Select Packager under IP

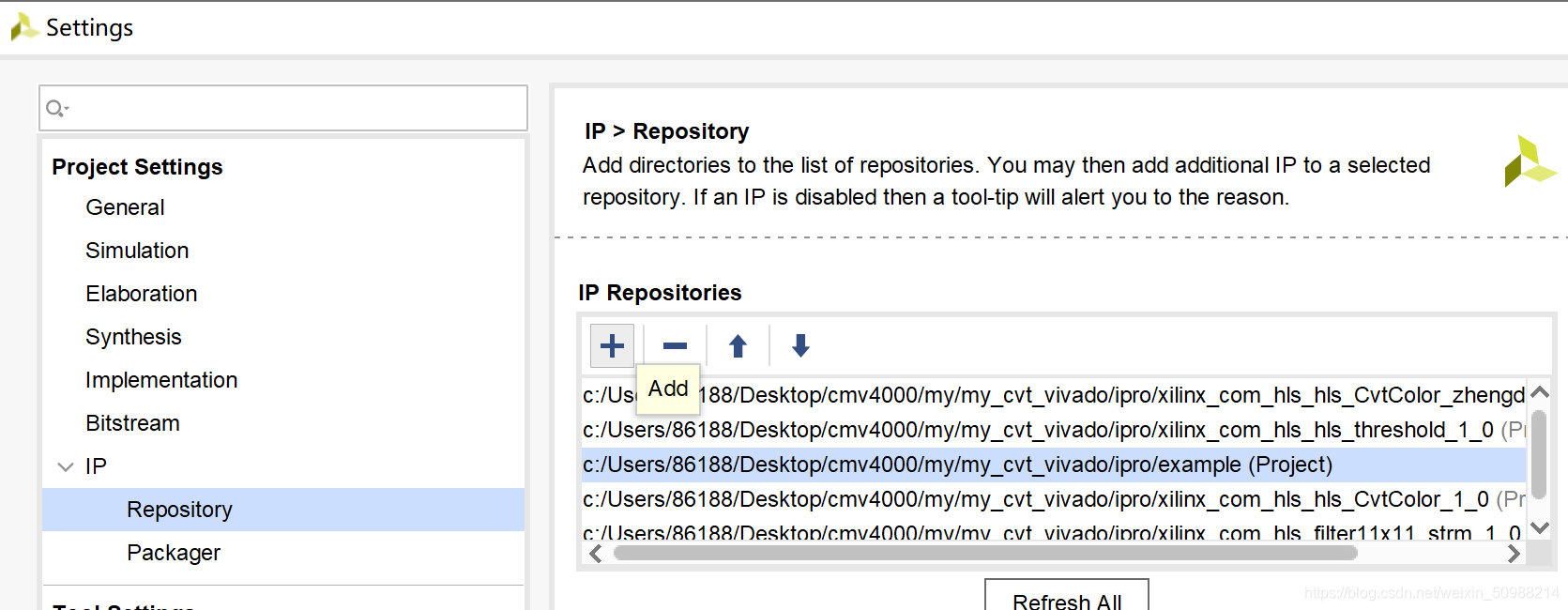click(174, 553)
